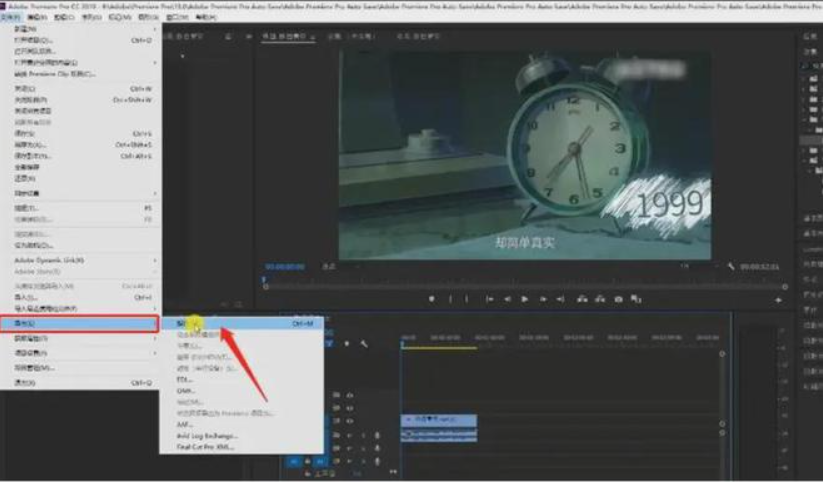This screenshot has height=482, width=823.
Task: Step forward one frame
Action: coord(543,299)
